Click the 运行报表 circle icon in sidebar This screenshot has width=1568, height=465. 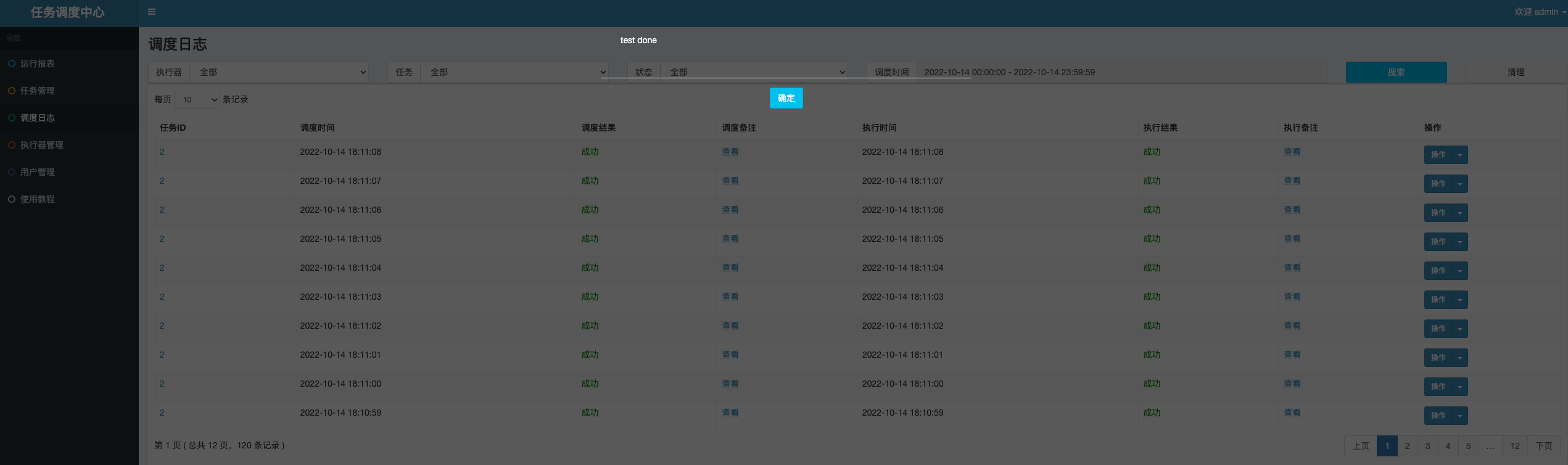click(12, 64)
